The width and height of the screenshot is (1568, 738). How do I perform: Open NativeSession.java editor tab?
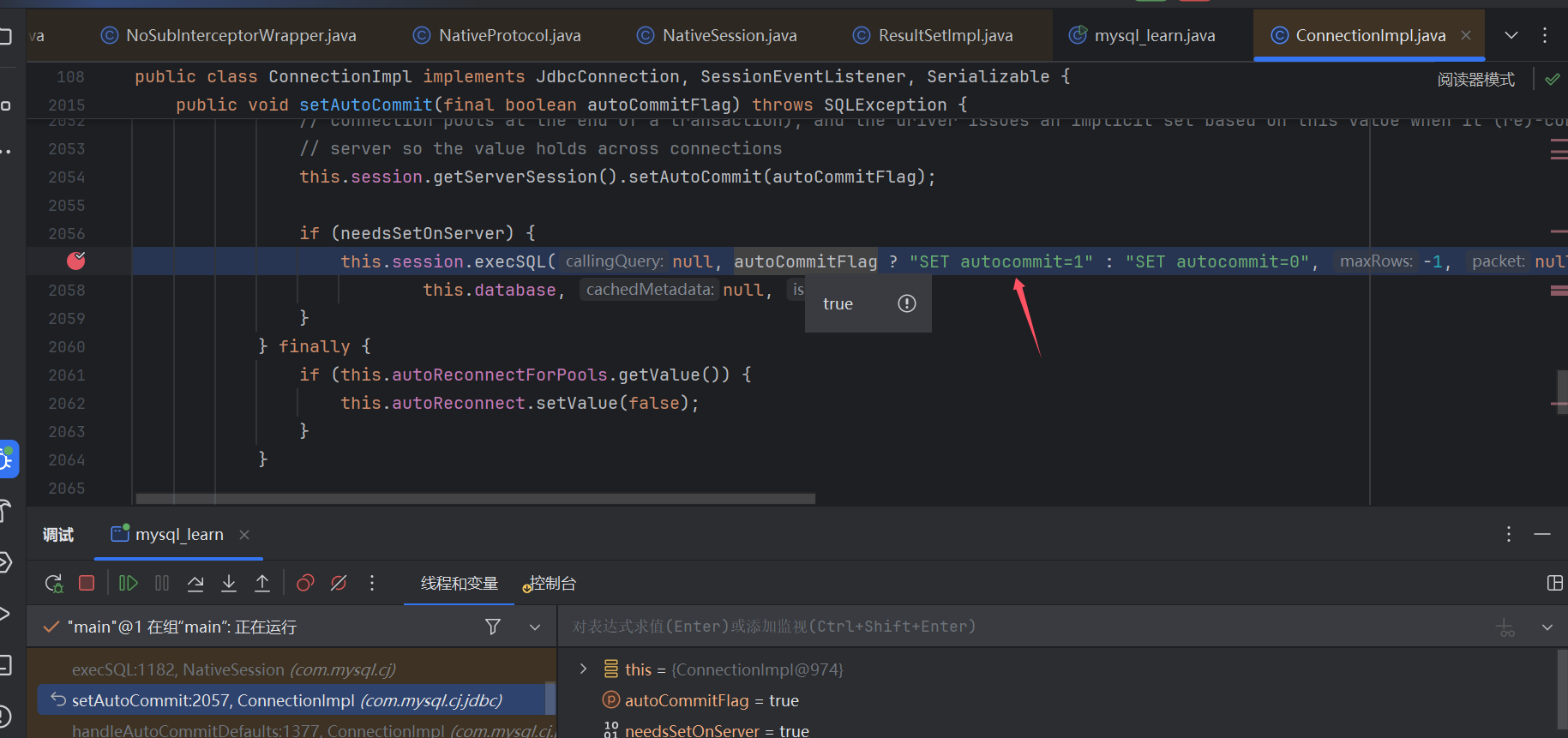pyautogui.click(x=717, y=35)
